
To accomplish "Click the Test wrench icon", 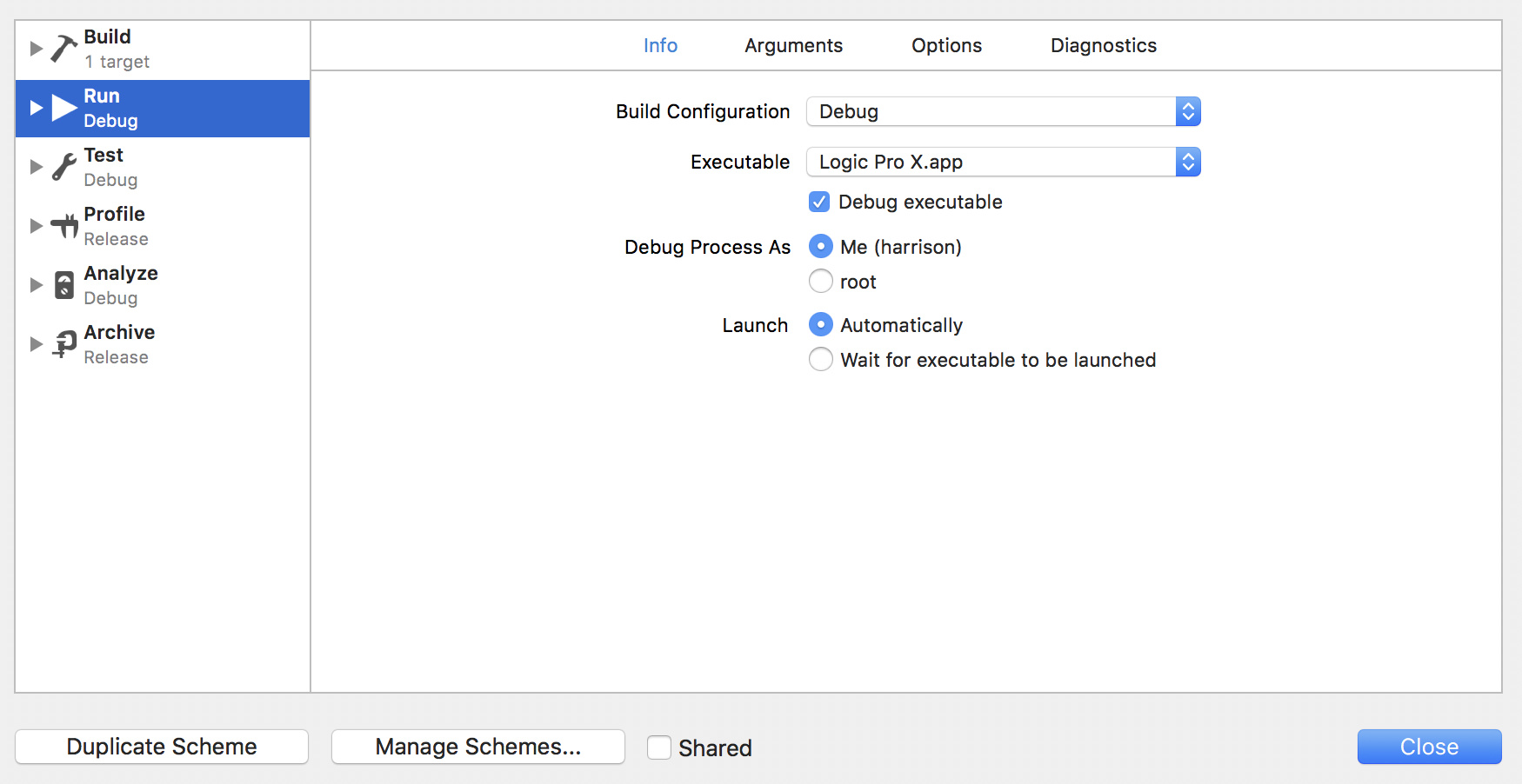I will click(63, 167).
